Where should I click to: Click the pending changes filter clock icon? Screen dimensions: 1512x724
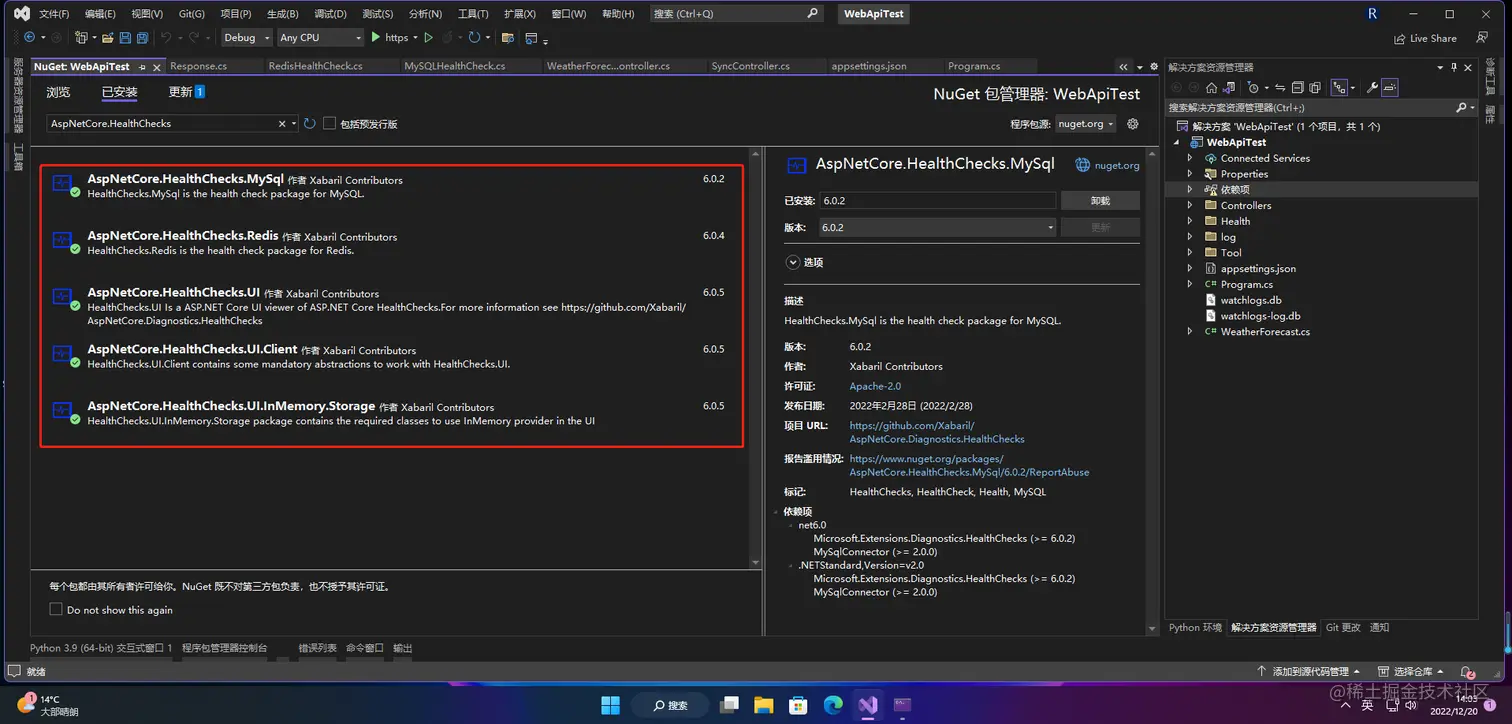click(1253, 88)
